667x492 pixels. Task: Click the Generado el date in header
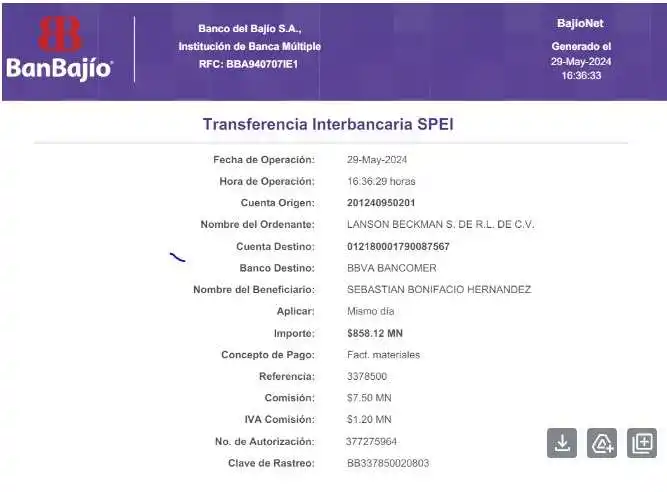point(581,61)
